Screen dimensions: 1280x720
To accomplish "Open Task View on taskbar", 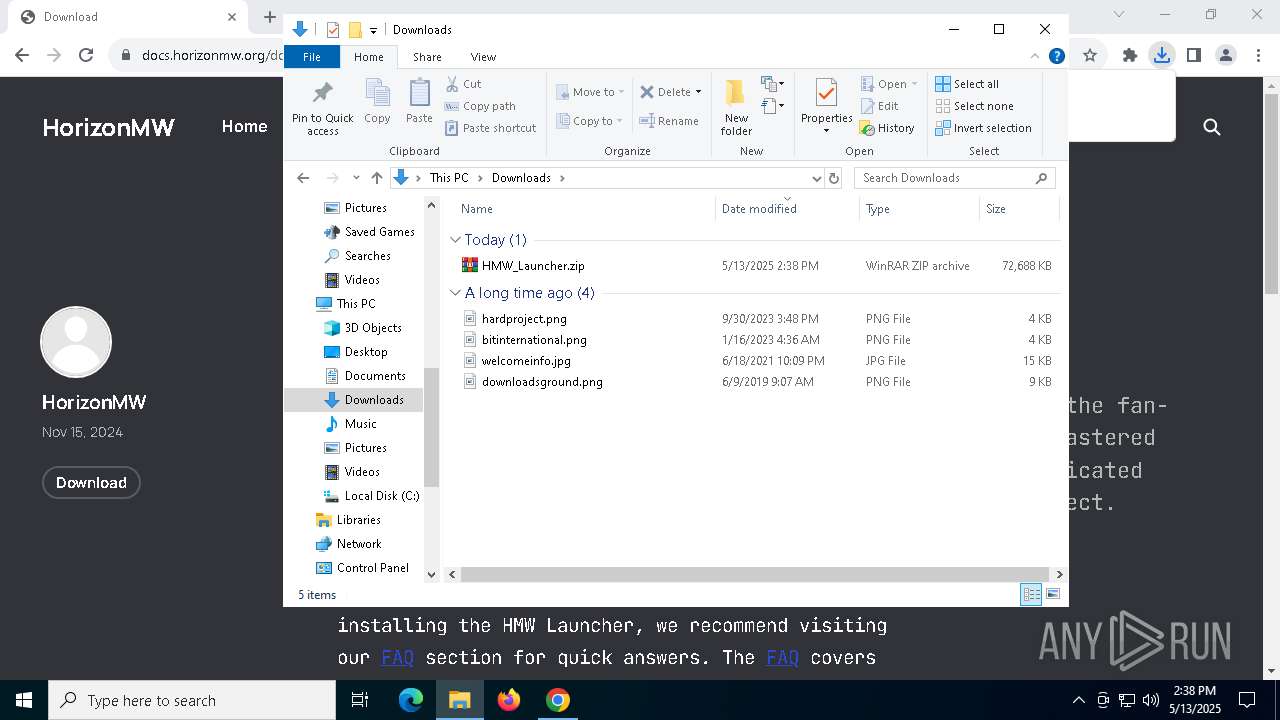I will tap(360, 700).
